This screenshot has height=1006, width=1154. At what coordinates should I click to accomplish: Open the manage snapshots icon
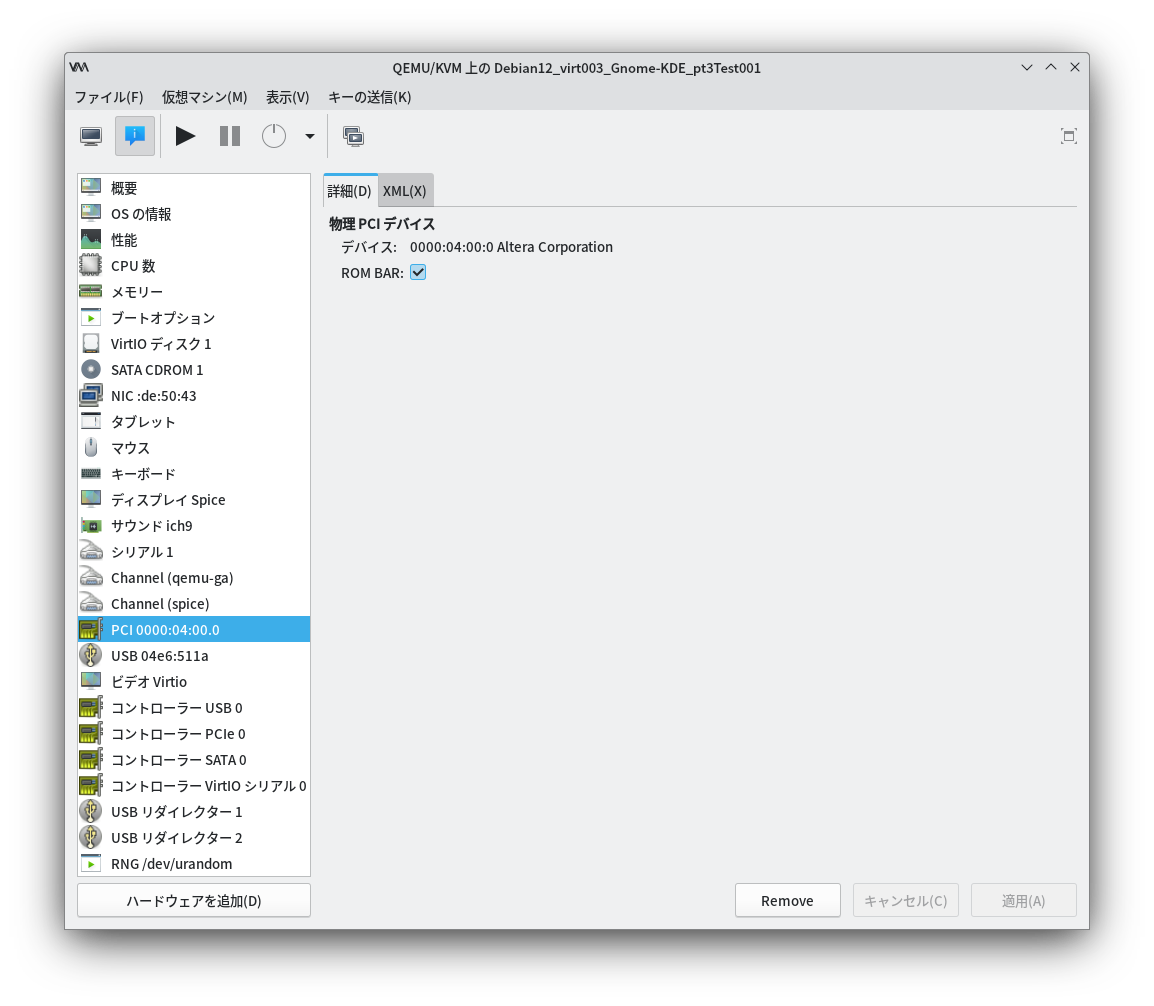coord(353,136)
